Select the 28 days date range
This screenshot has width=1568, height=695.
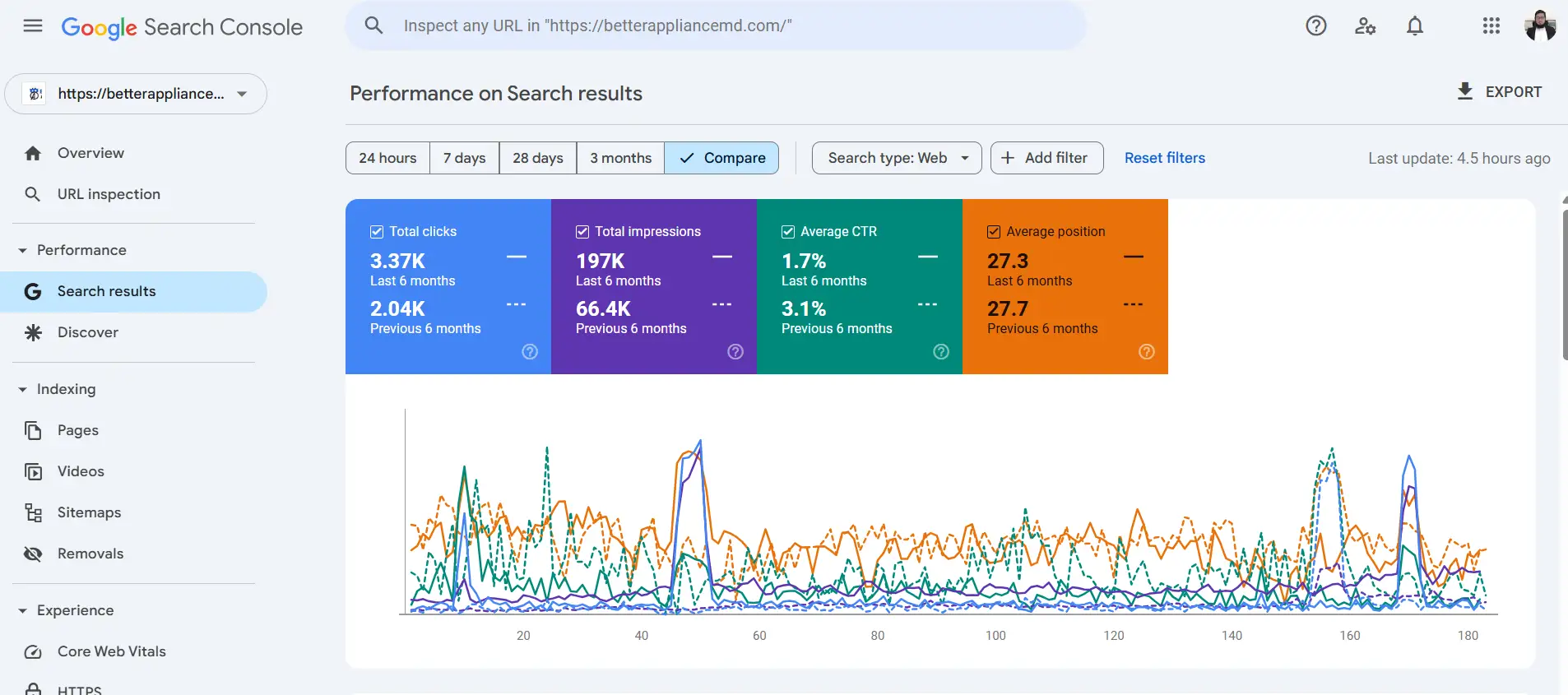(537, 158)
